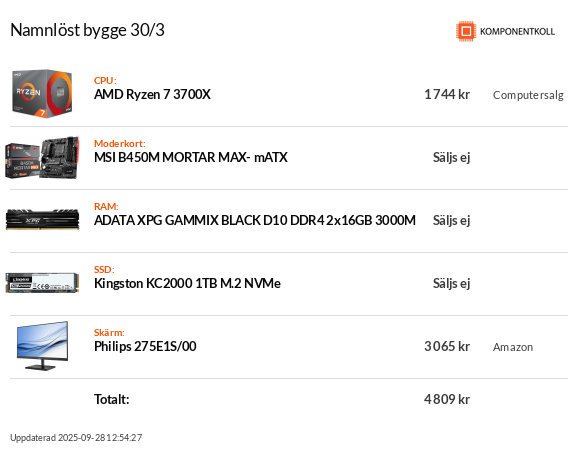Click the Computersalg retailer link

point(528,95)
